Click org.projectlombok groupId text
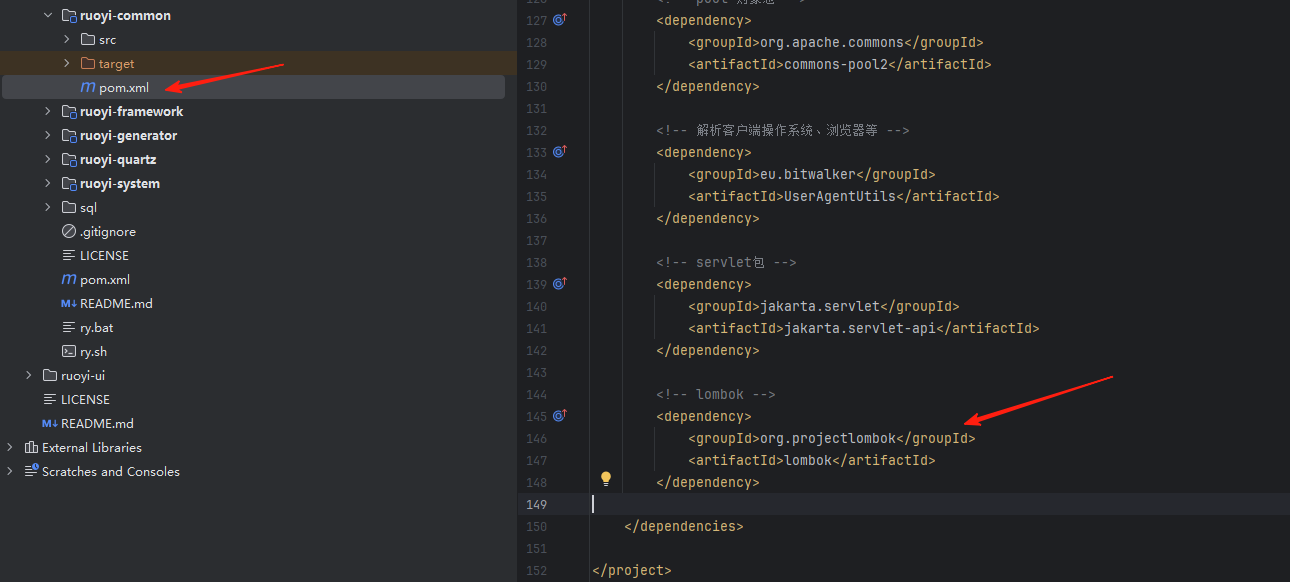This screenshot has width=1290, height=582. [828, 438]
